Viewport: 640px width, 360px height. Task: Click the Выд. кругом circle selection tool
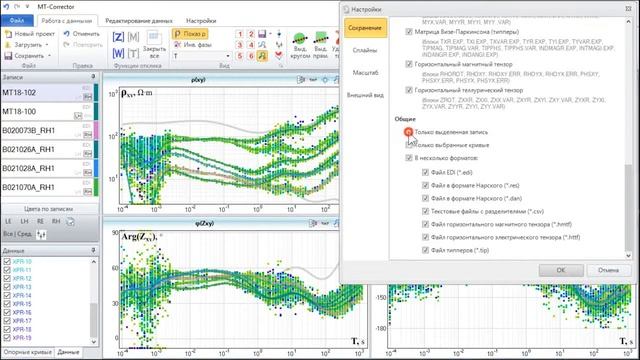click(300, 45)
